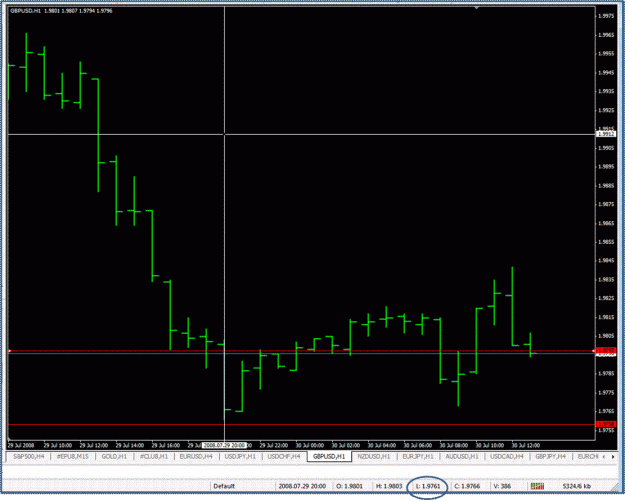Click the L: 1.9761 low price field
The height and width of the screenshot is (501, 625).
pos(428,486)
